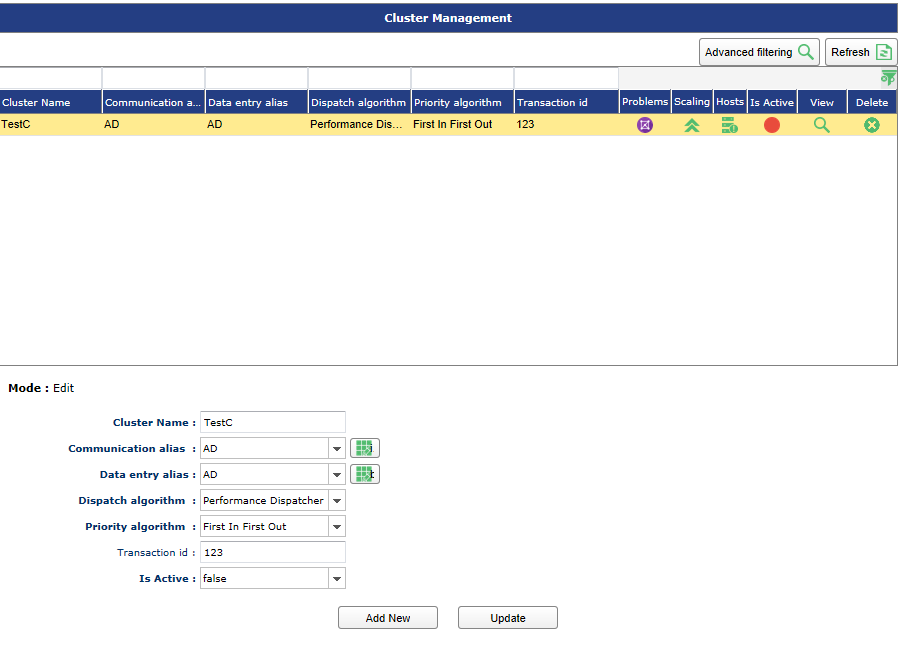The height and width of the screenshot is (649, 907).
Task: Click the Update button
Action: 508,618
